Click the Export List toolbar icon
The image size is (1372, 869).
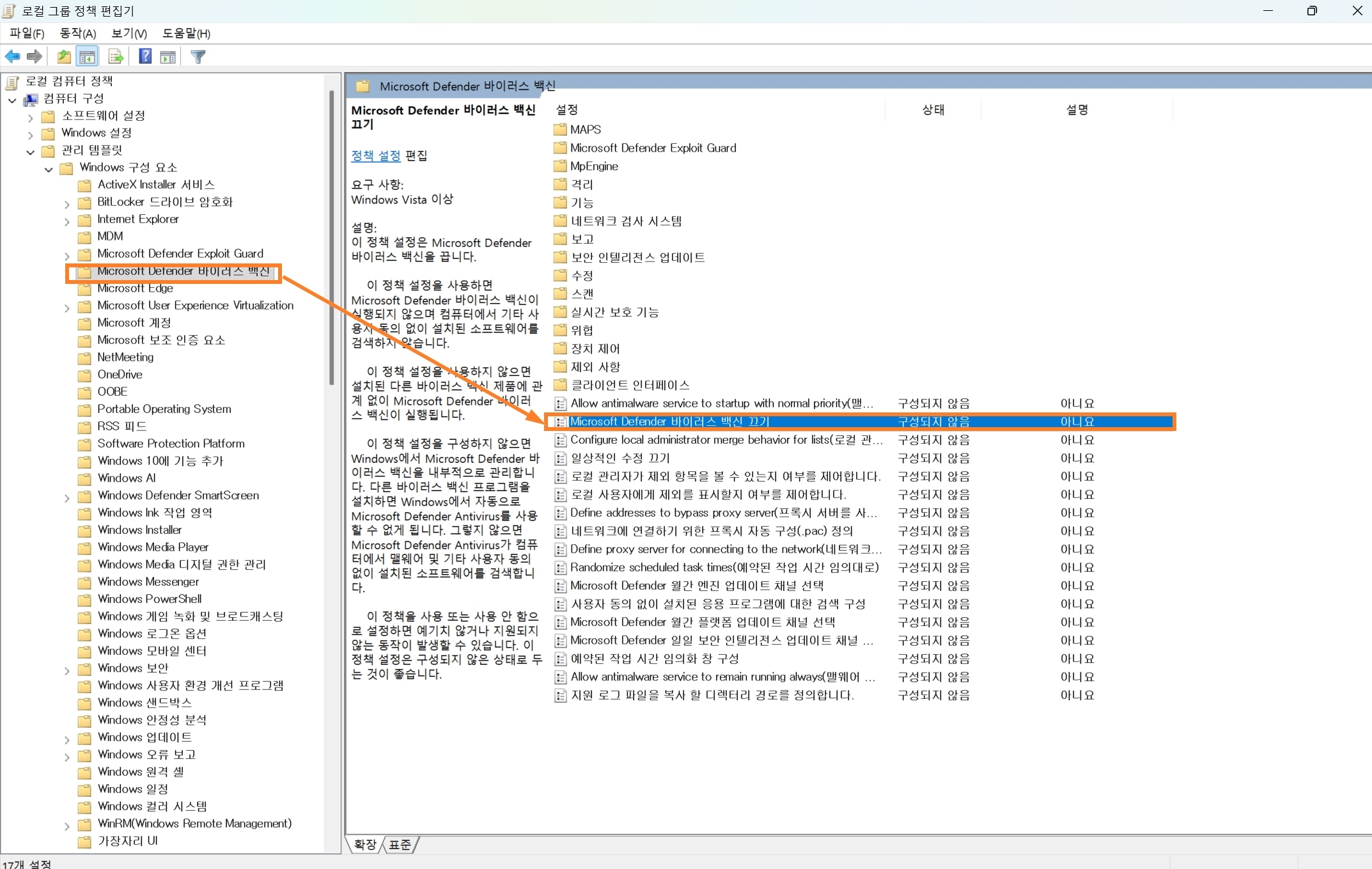116,57
